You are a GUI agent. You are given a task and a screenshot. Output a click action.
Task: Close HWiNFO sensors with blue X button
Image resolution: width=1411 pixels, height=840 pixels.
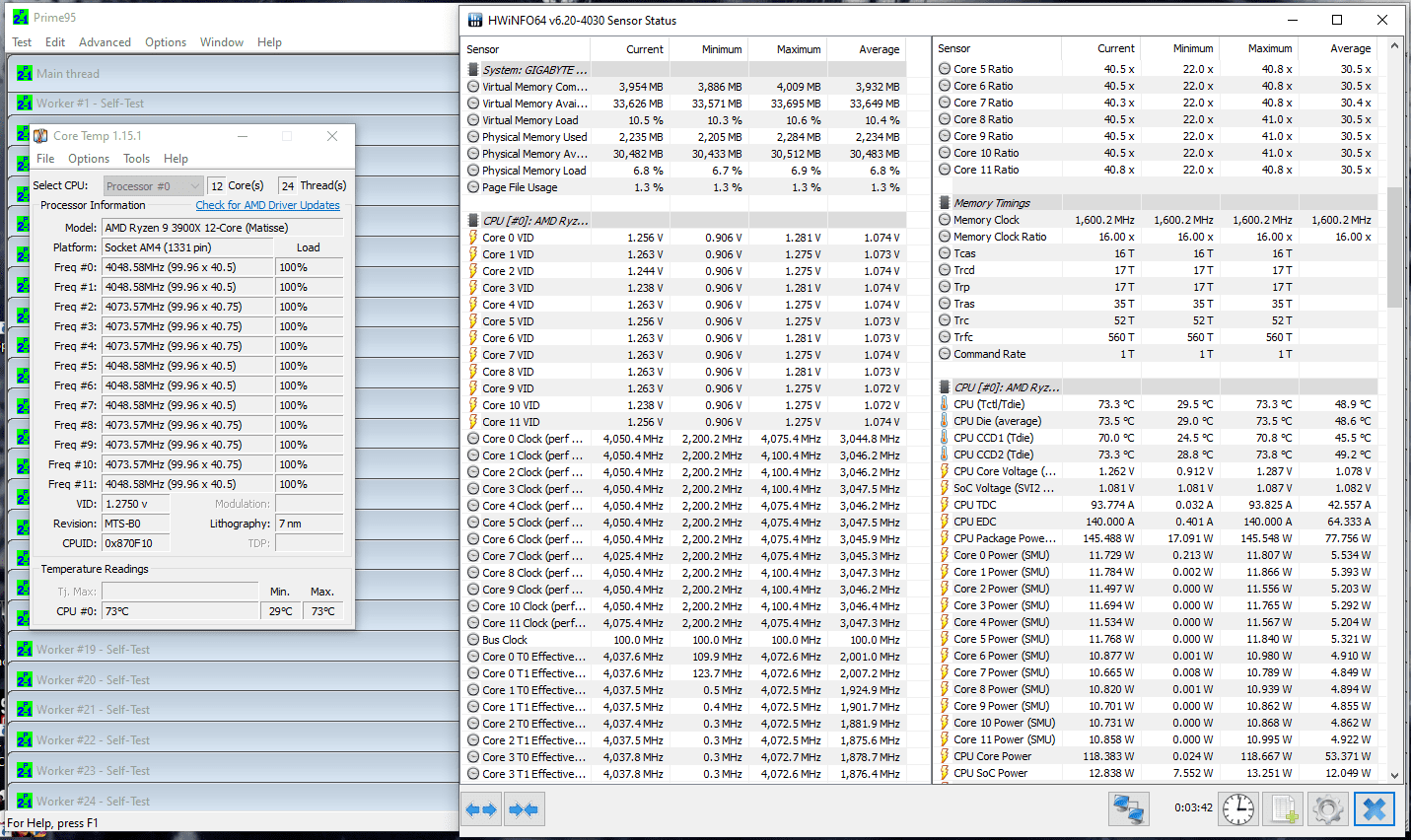pyautogui.click(x=1374, y=809)
